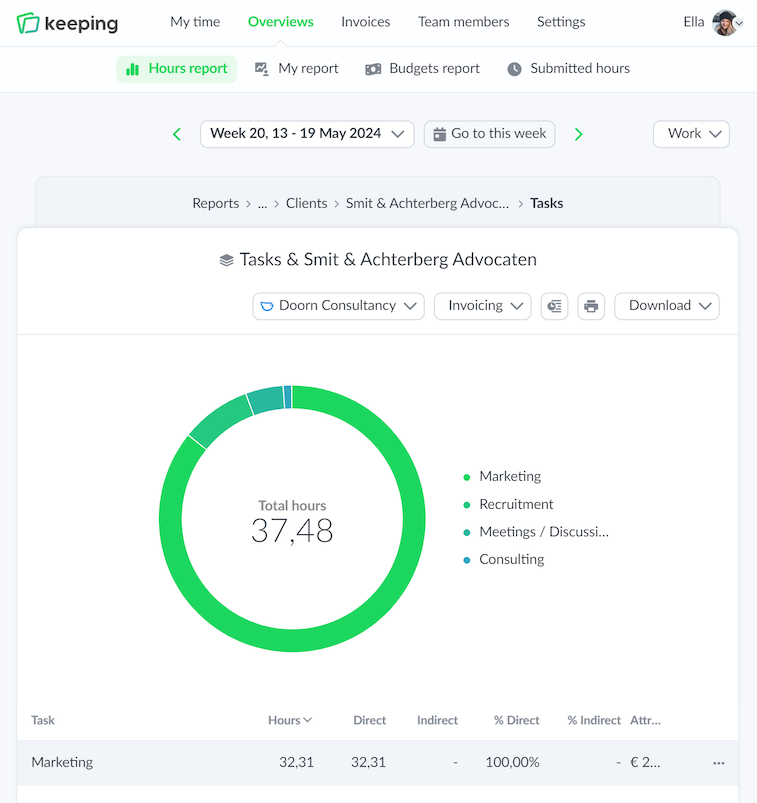757x803 pixels.
Task: Click the Attr... column header
Action: coord(645,721)
